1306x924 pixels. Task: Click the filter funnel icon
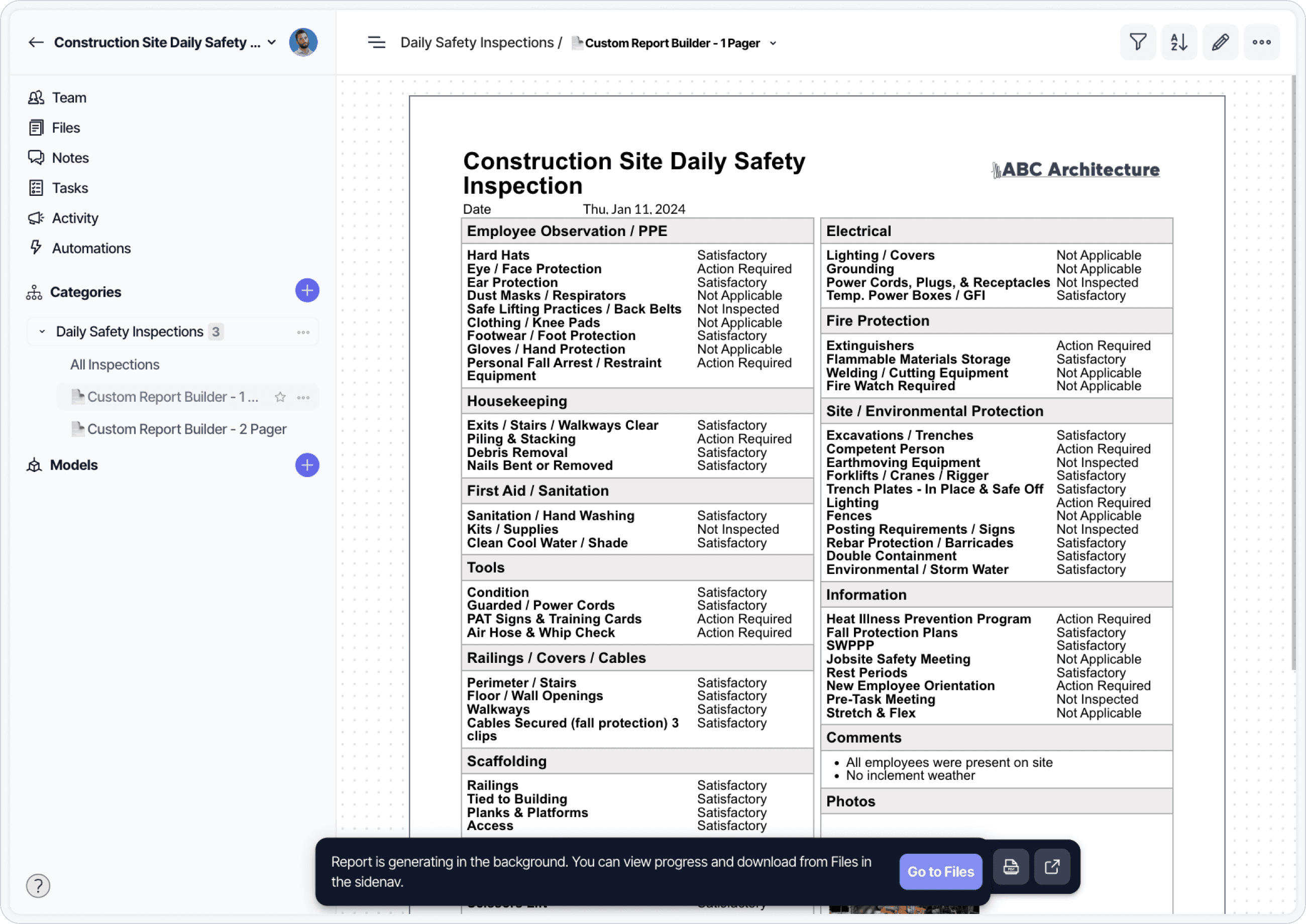tap(1137, 42)
